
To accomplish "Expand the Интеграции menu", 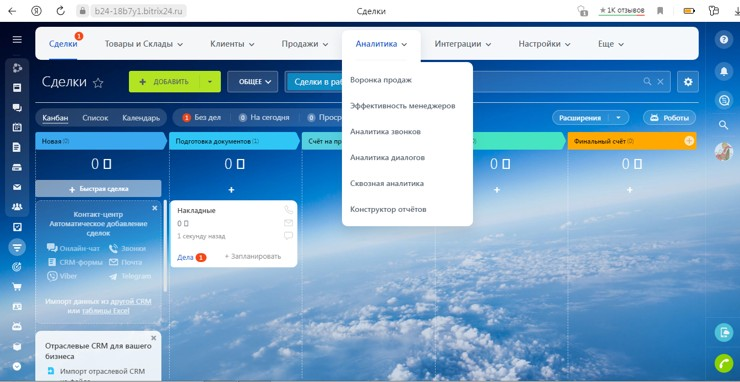I will (x=463, y=44).
